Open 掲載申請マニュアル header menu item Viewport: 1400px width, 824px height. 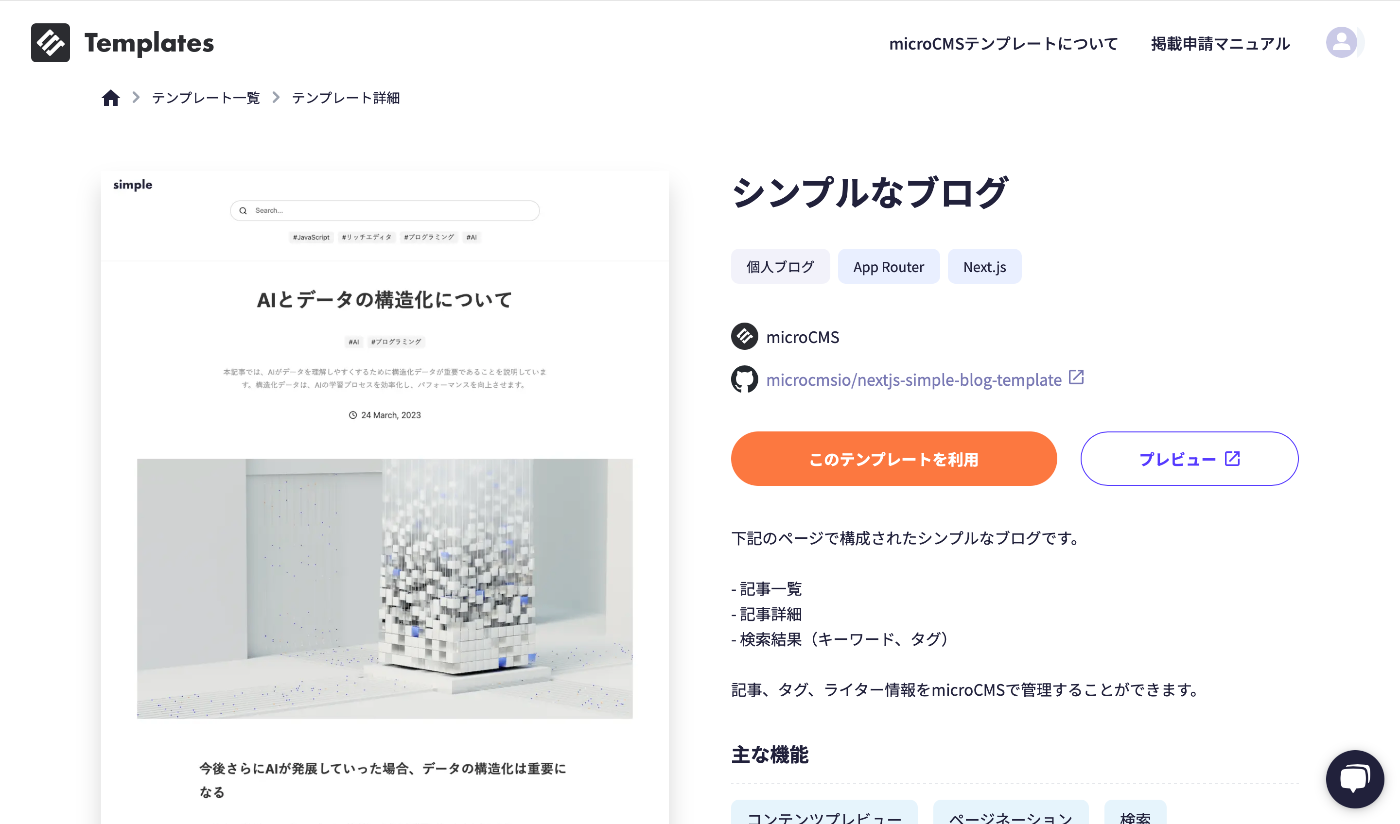coord(1221,44)
